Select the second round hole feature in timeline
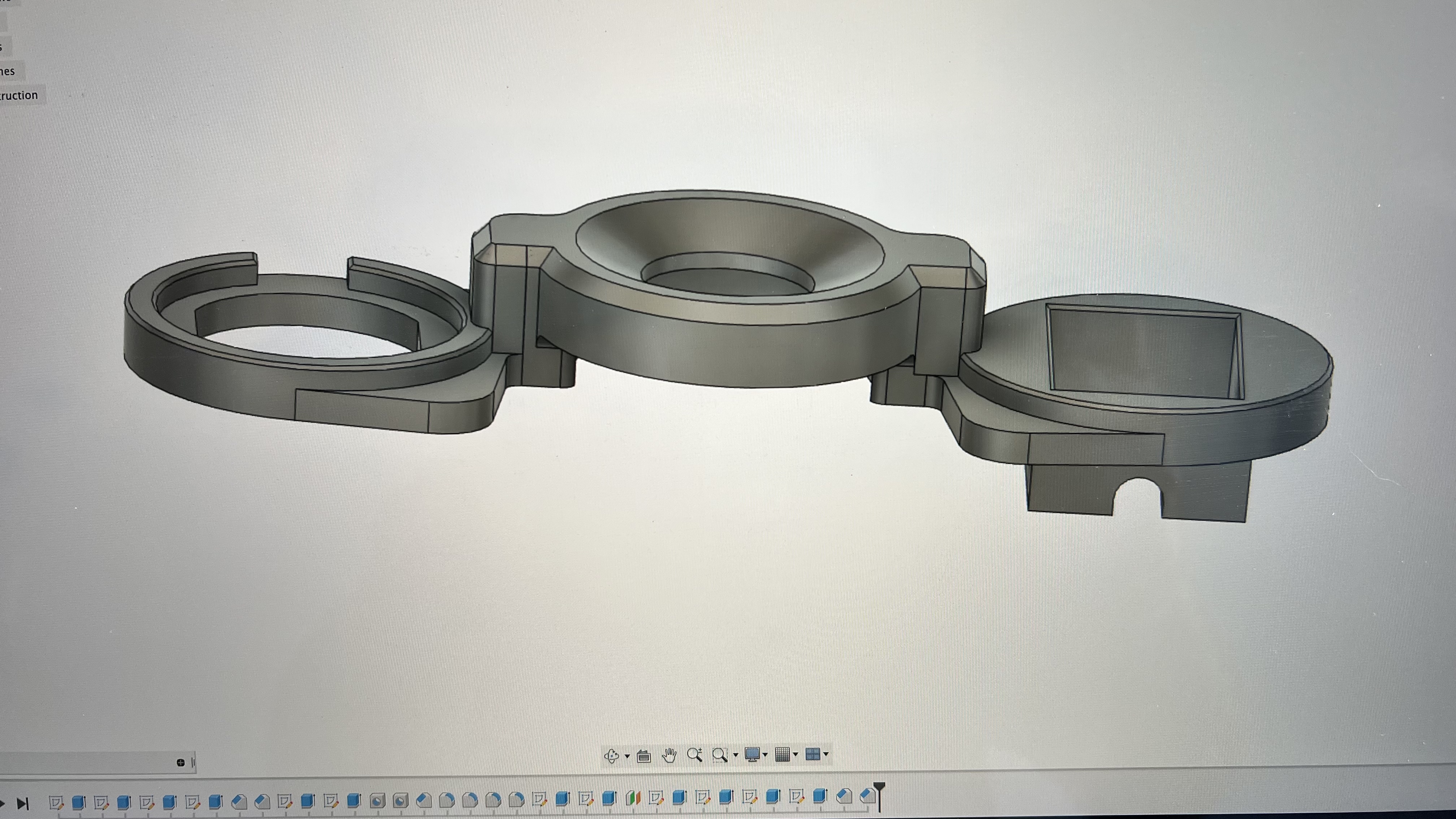 400,801
